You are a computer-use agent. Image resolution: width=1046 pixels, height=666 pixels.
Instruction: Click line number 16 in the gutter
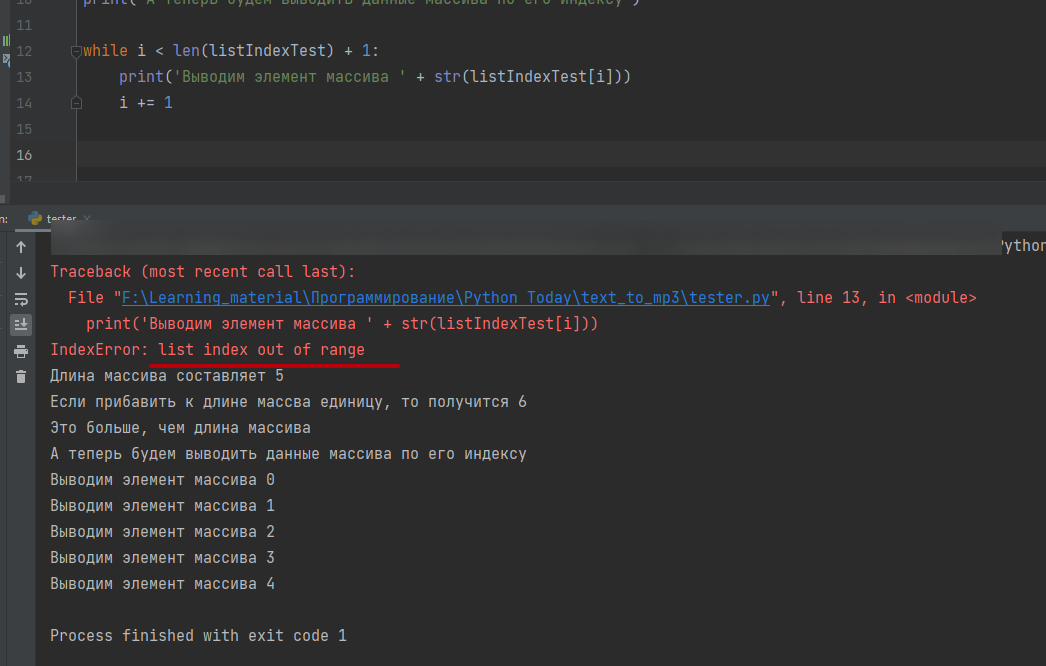[x=25, y=155]
